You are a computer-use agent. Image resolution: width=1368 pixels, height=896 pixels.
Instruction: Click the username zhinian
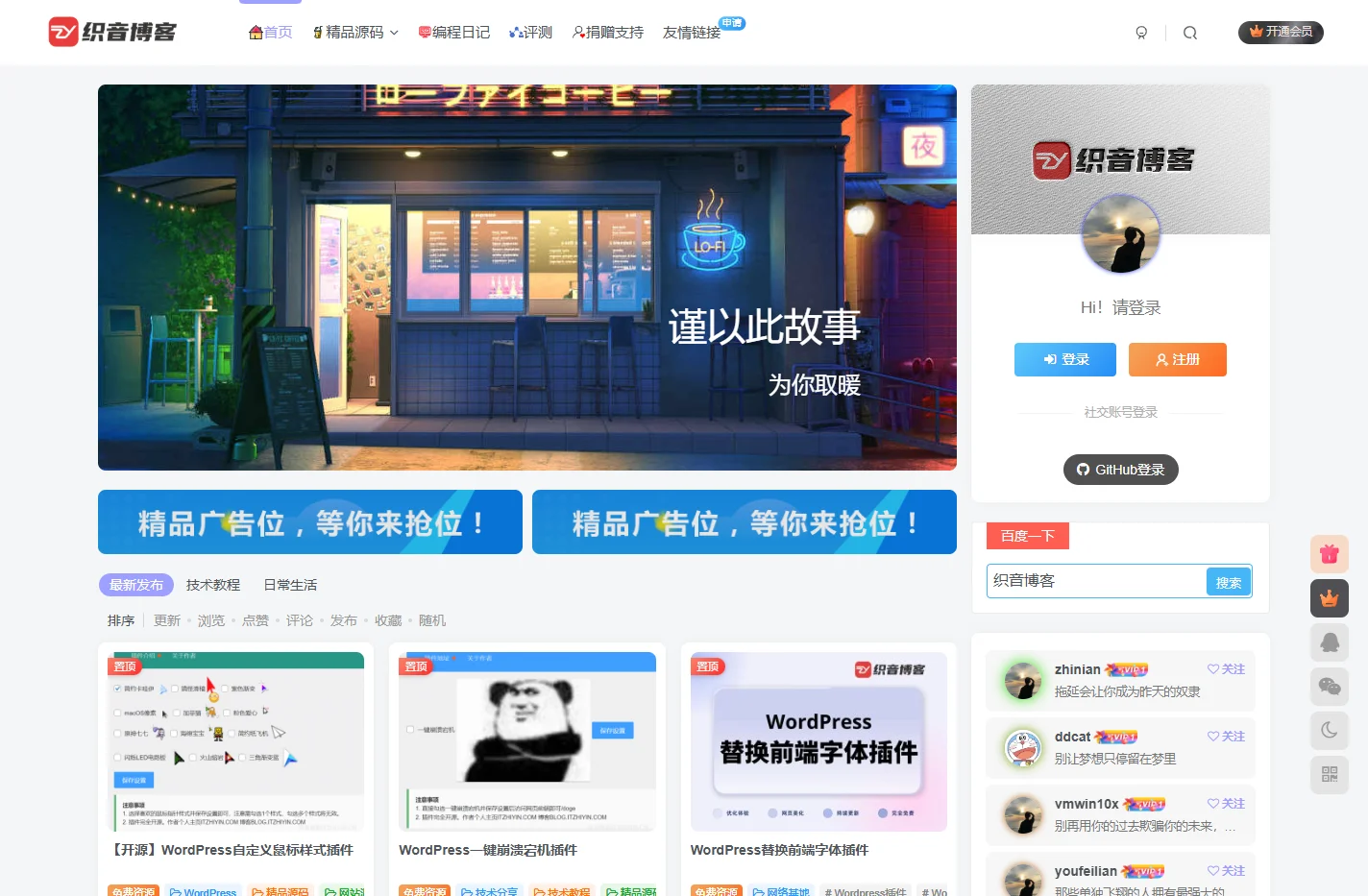click(1077, 669)
